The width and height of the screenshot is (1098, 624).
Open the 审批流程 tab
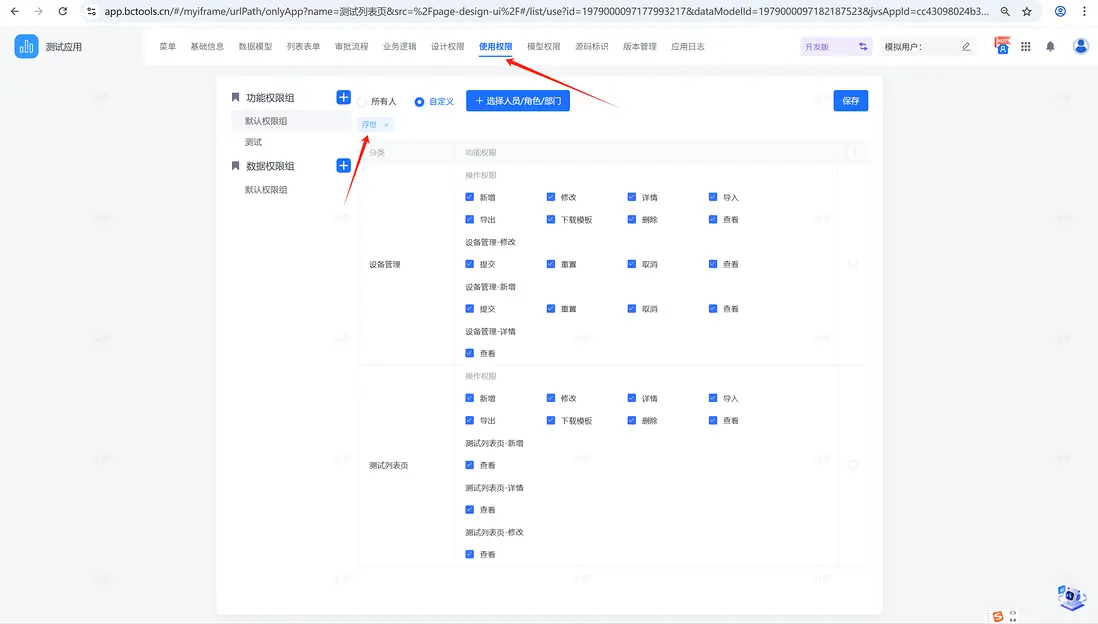[352, 46]
